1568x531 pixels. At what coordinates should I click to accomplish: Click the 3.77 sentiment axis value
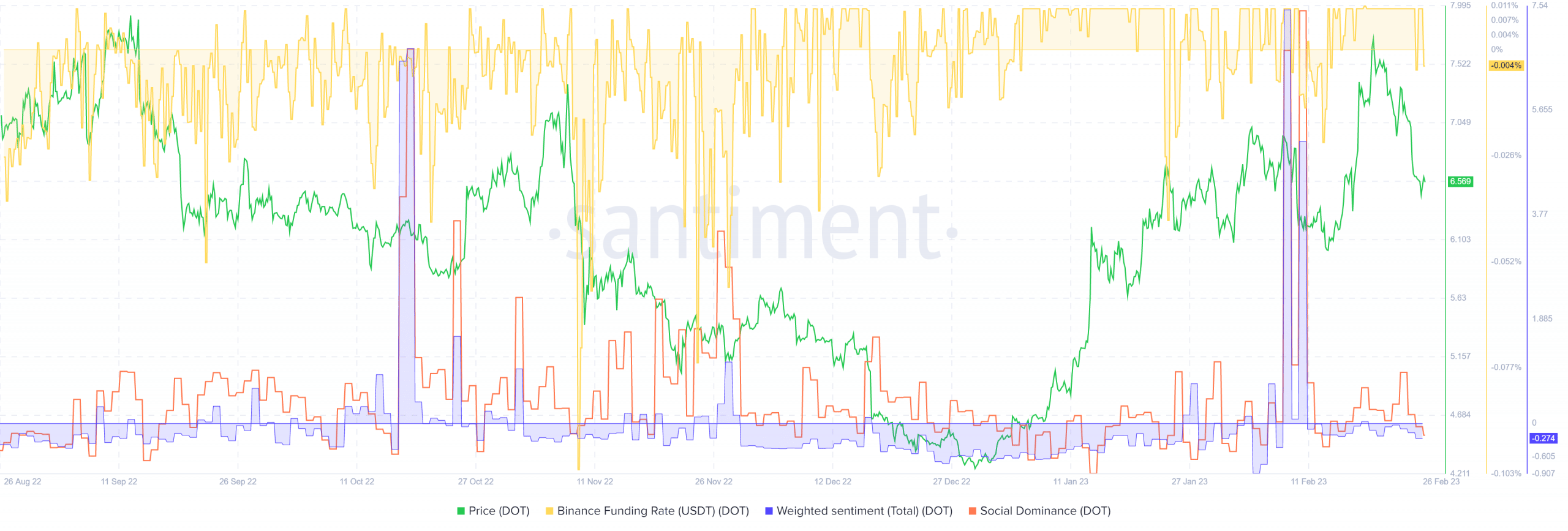tap(1539, 214)
